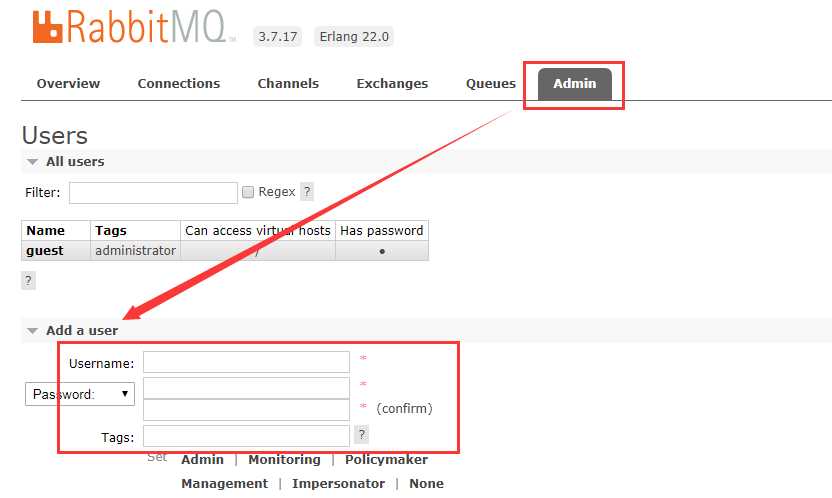Set tag to Policymaker
832x498 pixels.
pos(386,460)
